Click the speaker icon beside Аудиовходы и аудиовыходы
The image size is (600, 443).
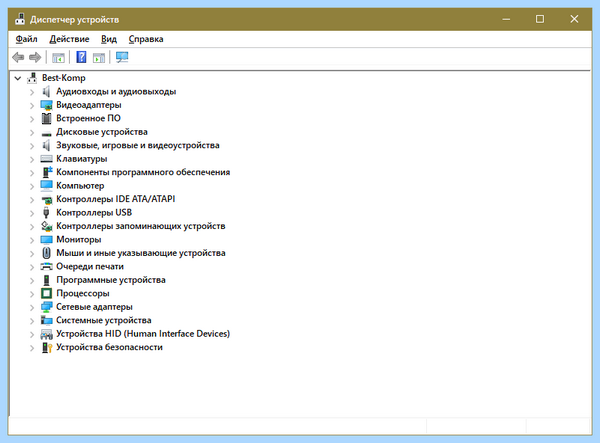[46, 91]
